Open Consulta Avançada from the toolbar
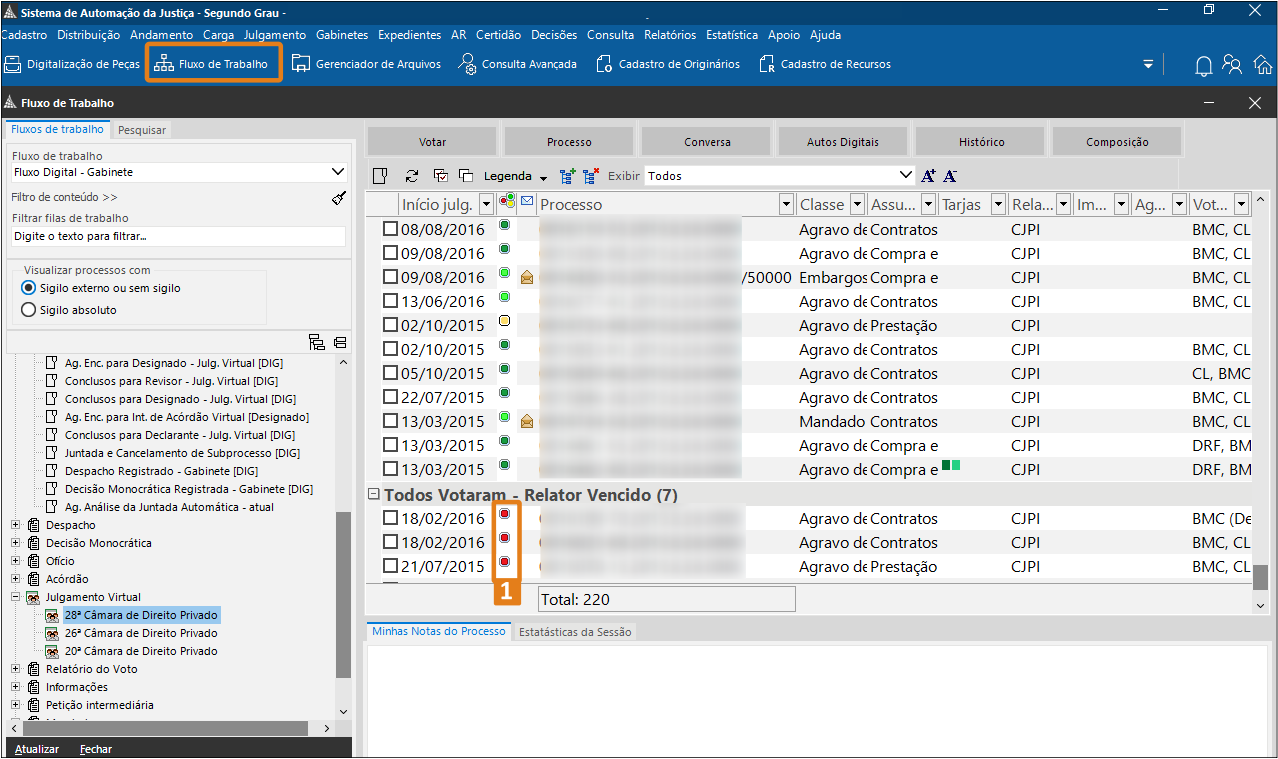The image size is (1278, 759). click(x=518, y=64)
